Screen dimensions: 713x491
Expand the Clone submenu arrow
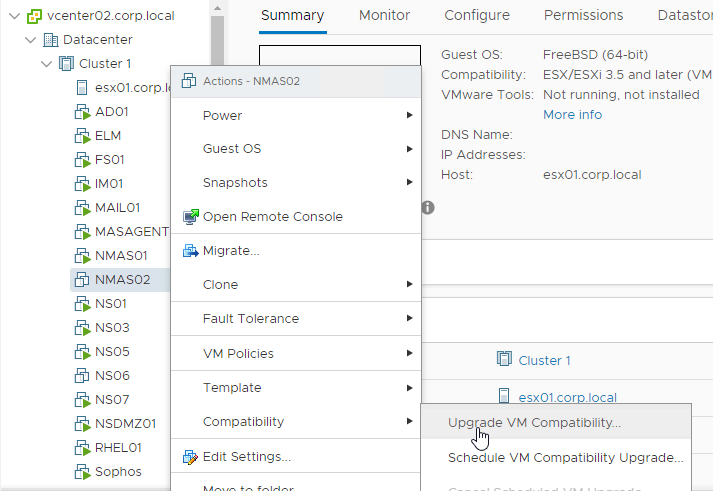pos(409,284)
